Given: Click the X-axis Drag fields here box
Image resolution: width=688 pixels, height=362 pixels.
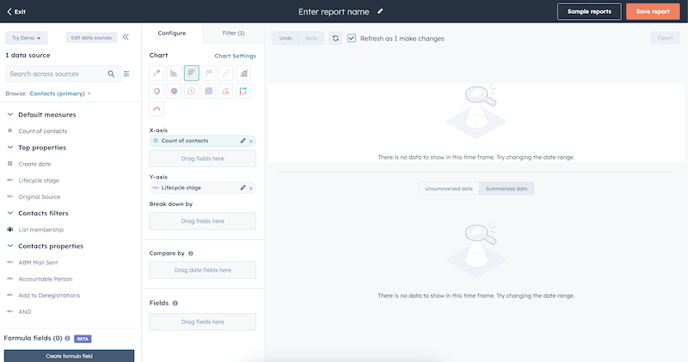Looking at the screenshot, I should click(x=202, y=158).
